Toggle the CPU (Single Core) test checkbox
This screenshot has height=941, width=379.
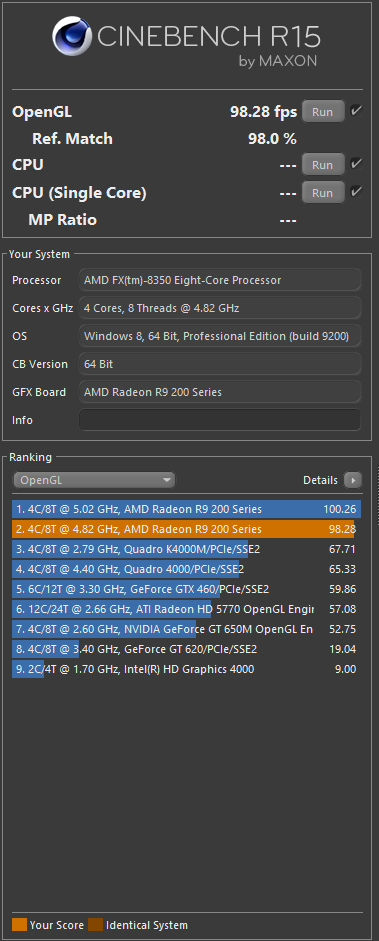356,192
